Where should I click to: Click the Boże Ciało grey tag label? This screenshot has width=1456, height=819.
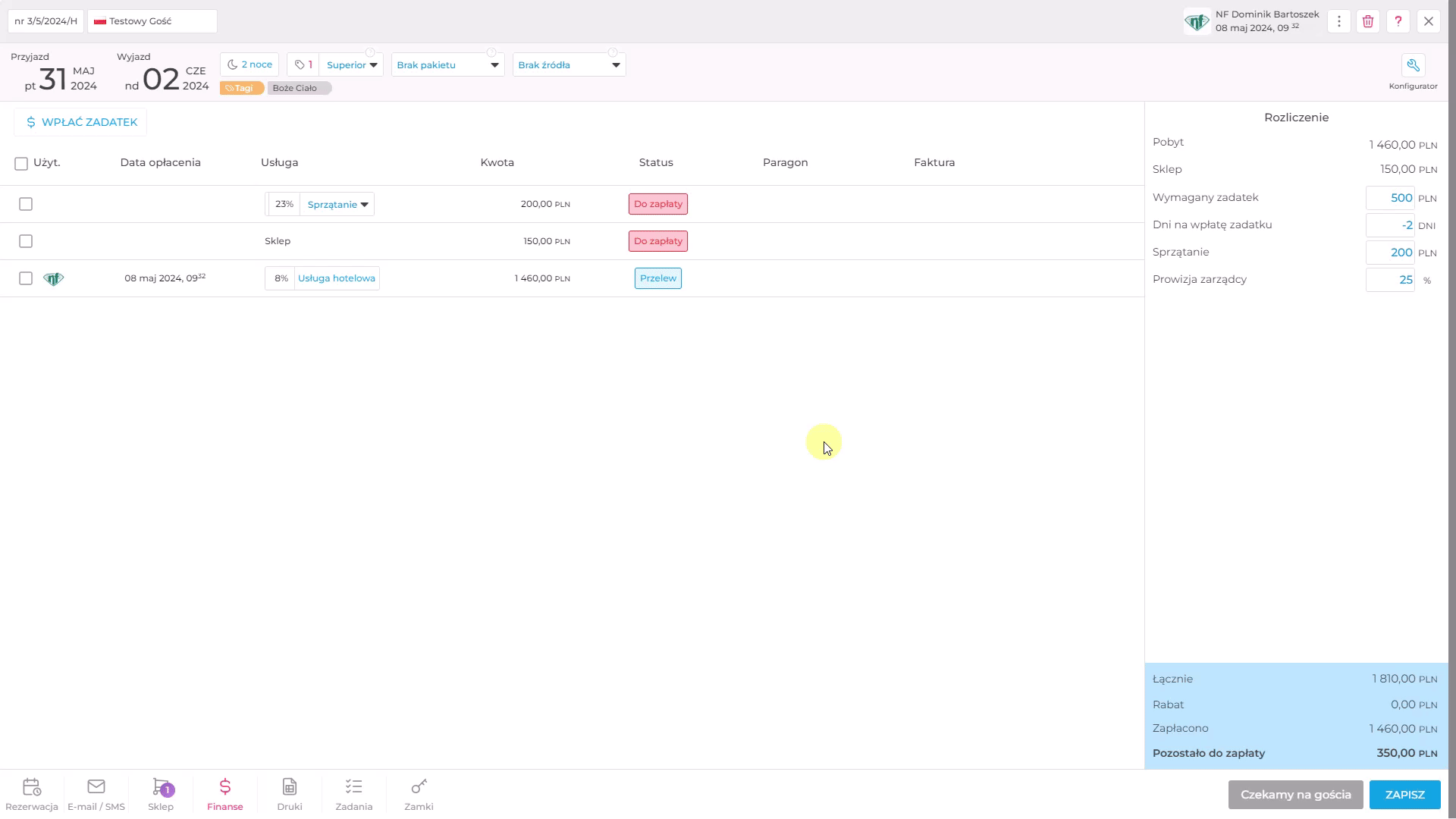[299, 88]
